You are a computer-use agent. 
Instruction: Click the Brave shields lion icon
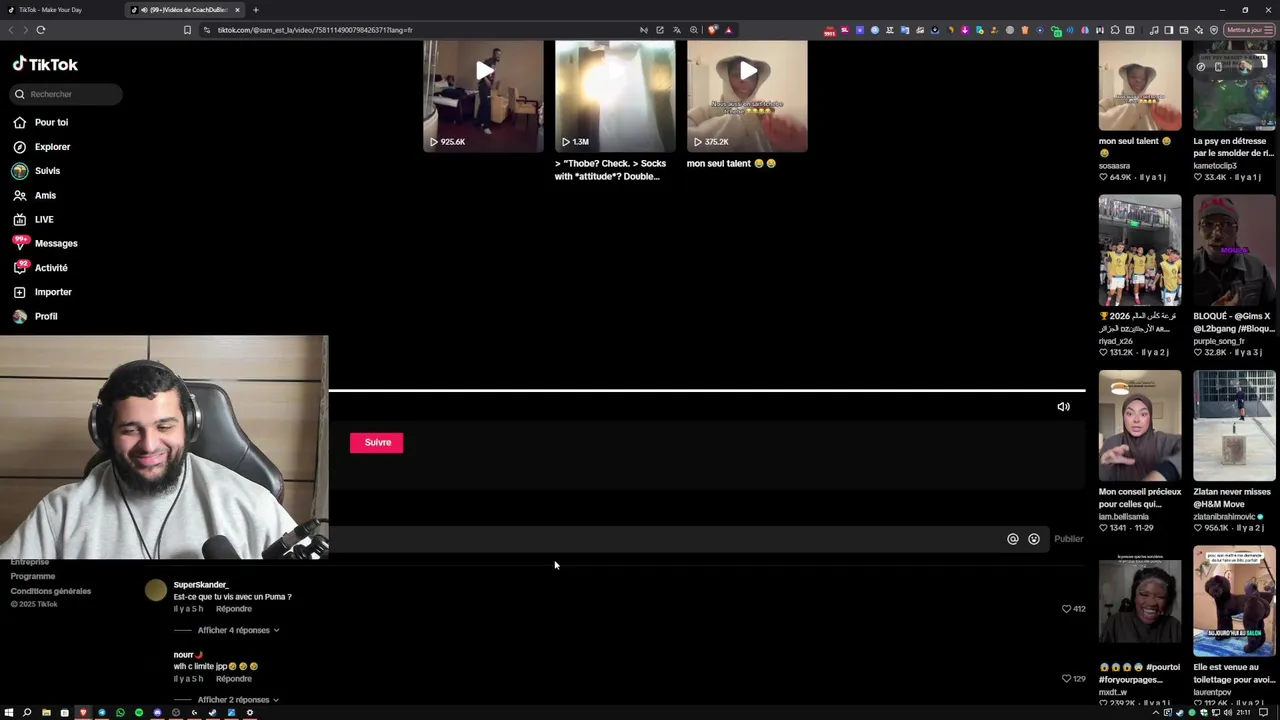tap(712, 30)
